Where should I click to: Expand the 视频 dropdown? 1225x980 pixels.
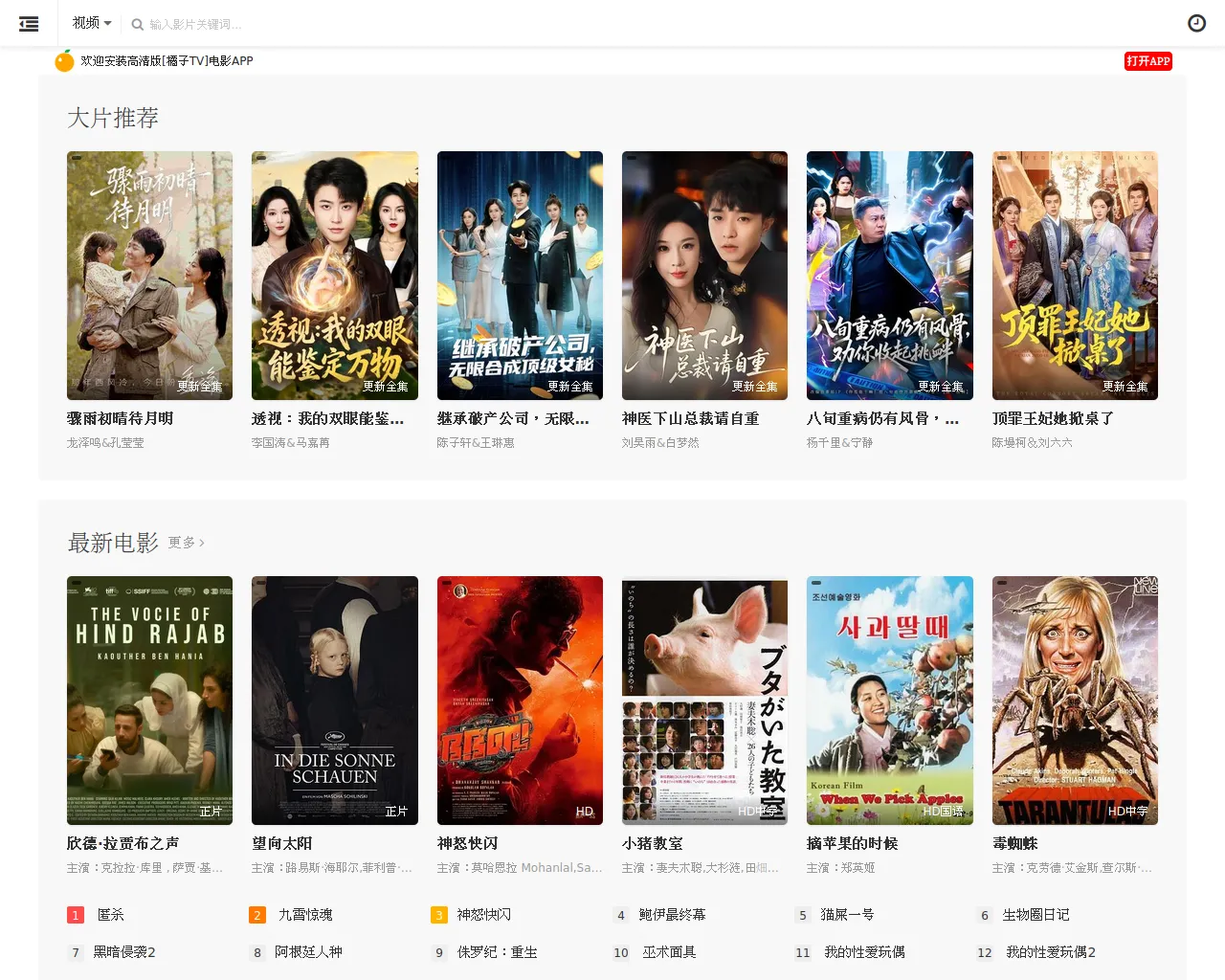click(x=92, y=23)
